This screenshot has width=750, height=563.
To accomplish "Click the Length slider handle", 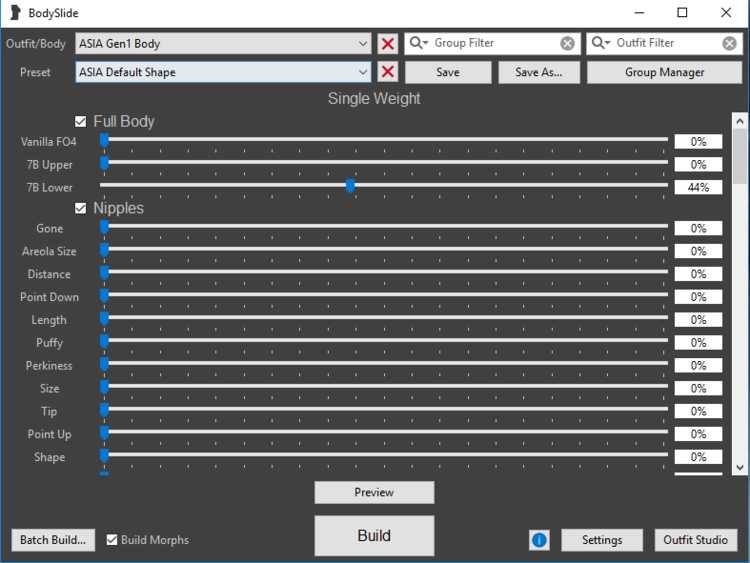I will click(x=104, y=319).
